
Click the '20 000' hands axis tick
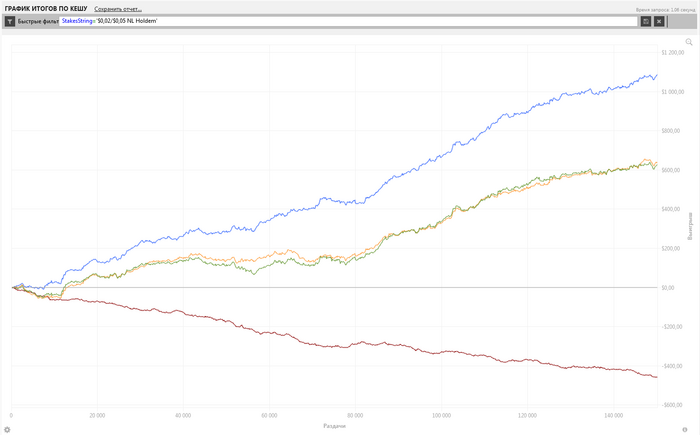pyautogui.click(x=97, y=415)
